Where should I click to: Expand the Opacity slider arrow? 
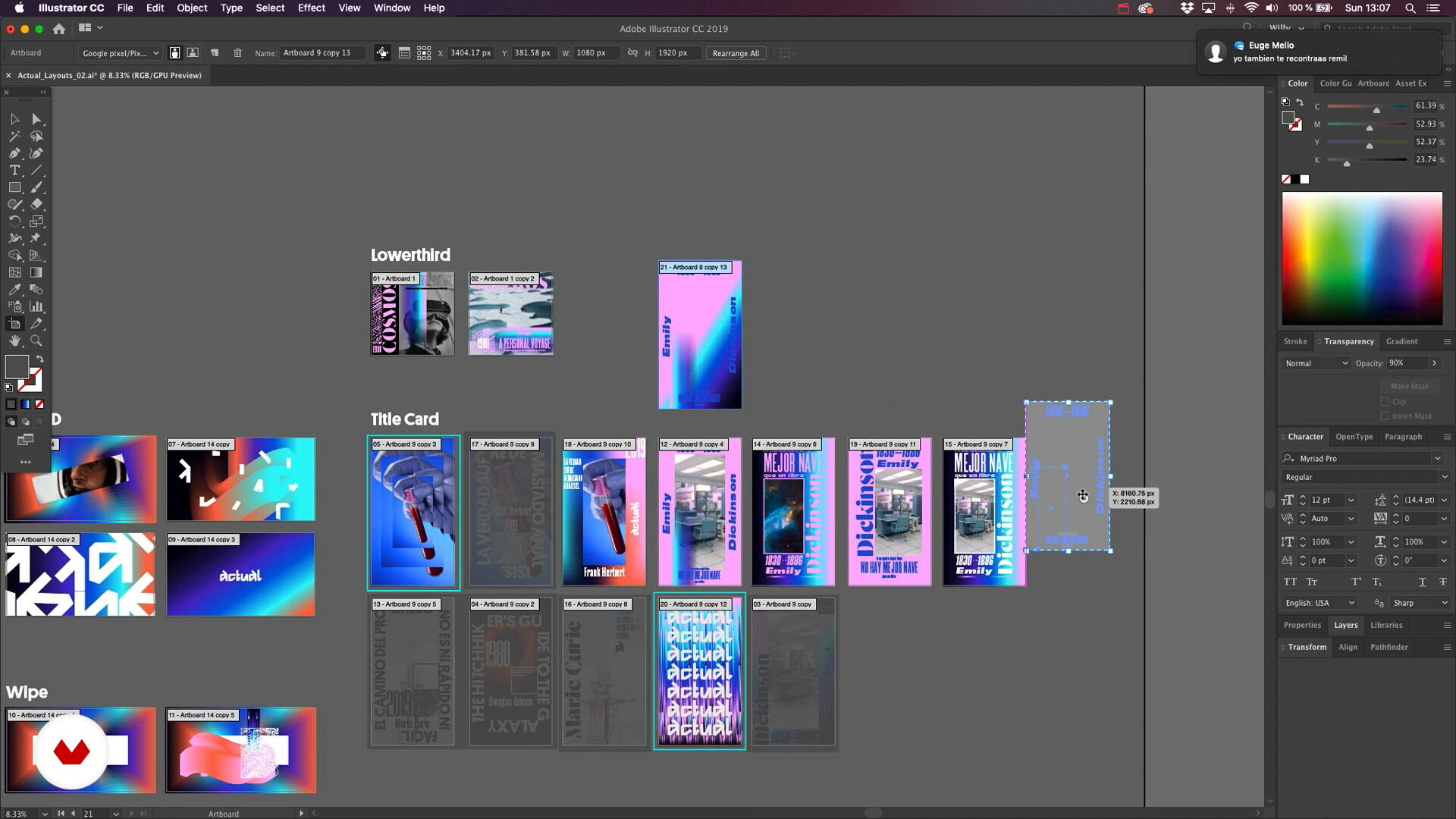tap(1434, 363)
